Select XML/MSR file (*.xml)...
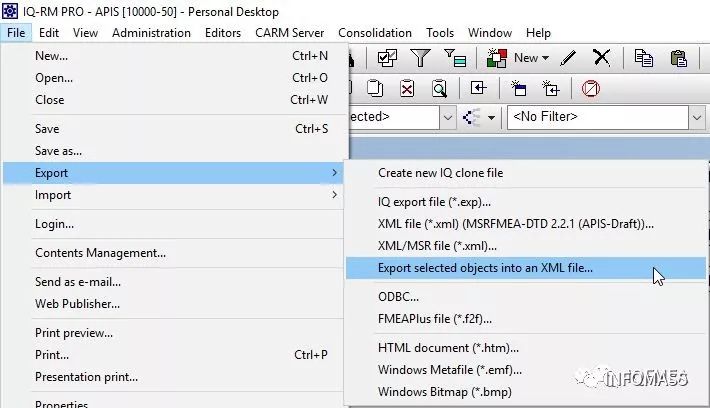This screenshot has height=408, width=710. pyautogui.click(x=526, y=246)
